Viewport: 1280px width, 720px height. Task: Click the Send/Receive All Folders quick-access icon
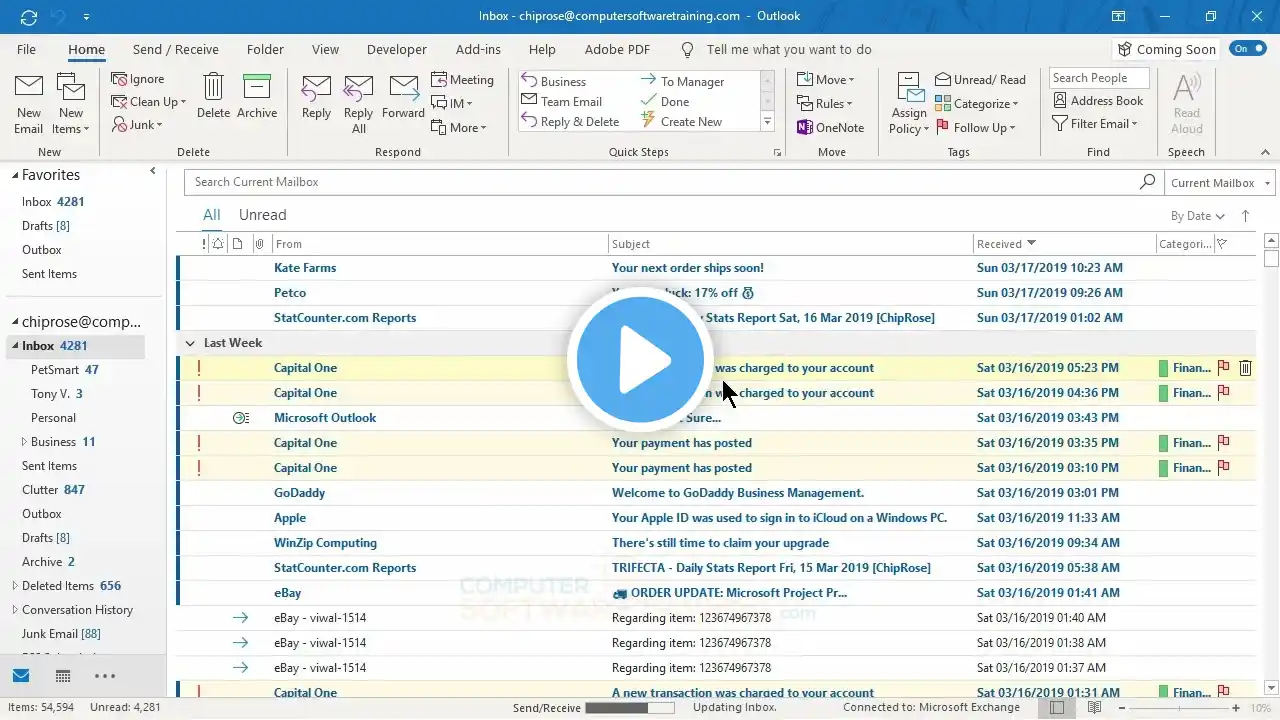[x=28, y=16]
